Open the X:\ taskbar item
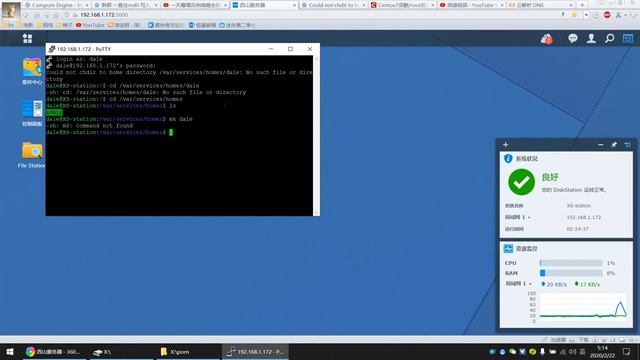The height and width of the screenshot is (360, 640). tap(121, 351)
